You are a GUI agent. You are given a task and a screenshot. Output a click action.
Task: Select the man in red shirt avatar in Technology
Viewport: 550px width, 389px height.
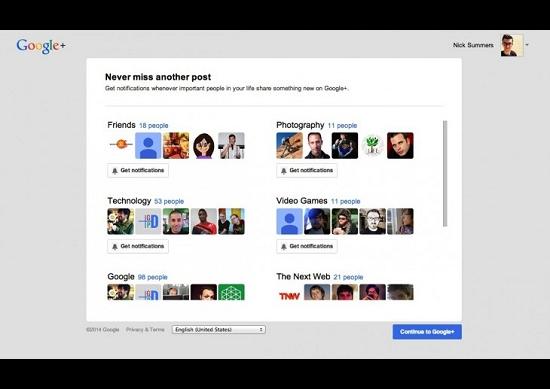click(x=204, y=221)
